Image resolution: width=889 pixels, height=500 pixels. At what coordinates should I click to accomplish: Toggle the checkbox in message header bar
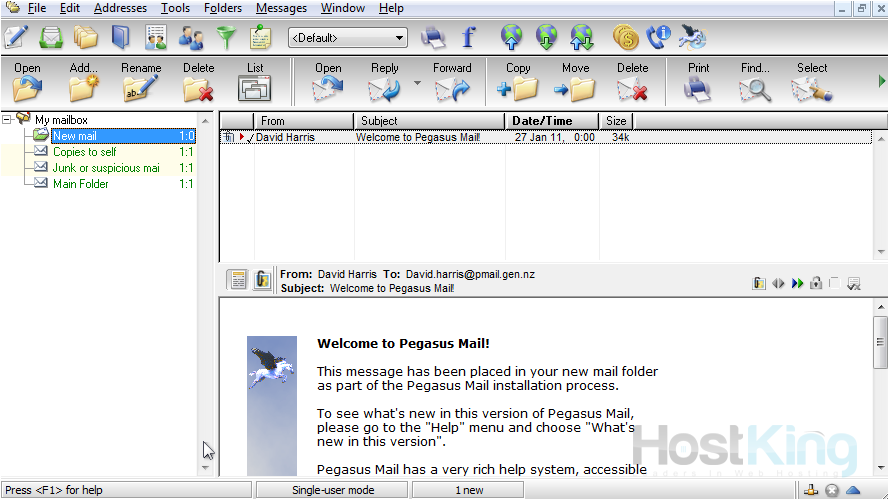pos(834,284)
